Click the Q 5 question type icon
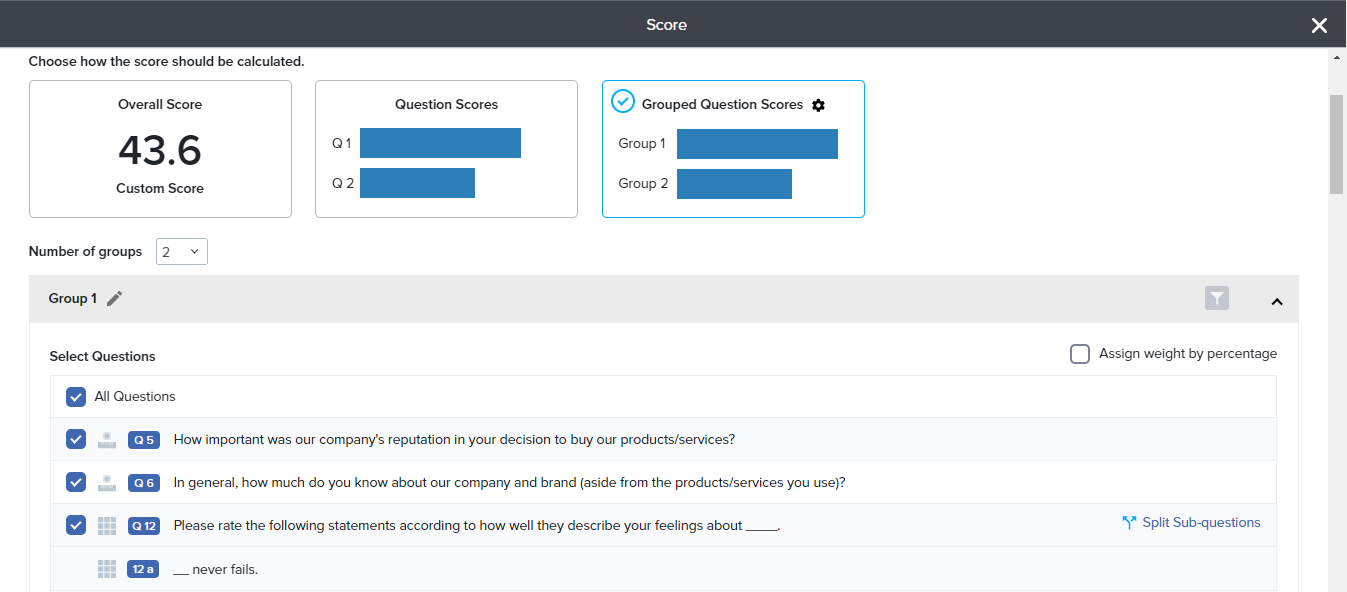The image size is (1347, 592). point(107,440)
